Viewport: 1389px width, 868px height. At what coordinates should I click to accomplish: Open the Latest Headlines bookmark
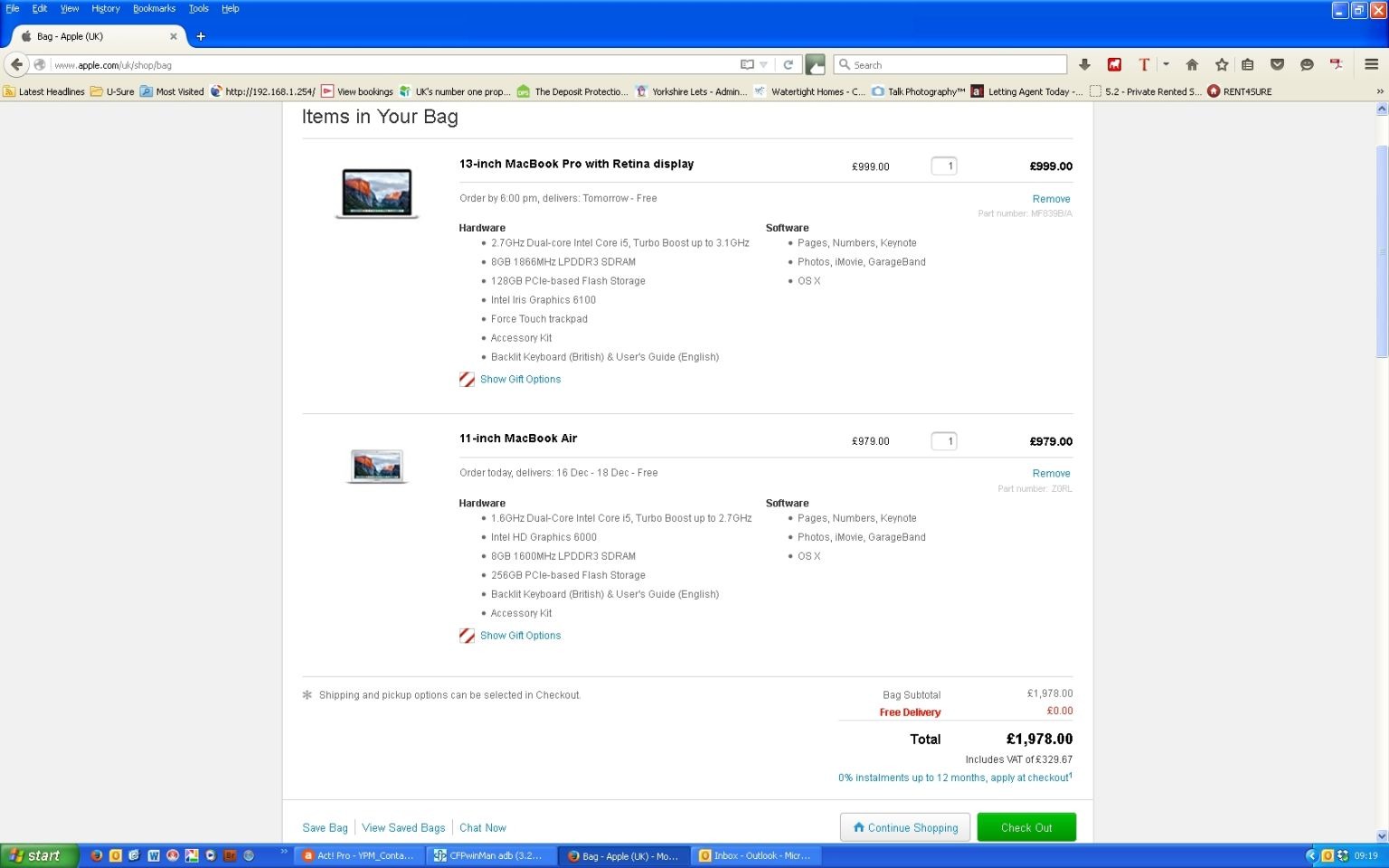(x=44, y=91)
